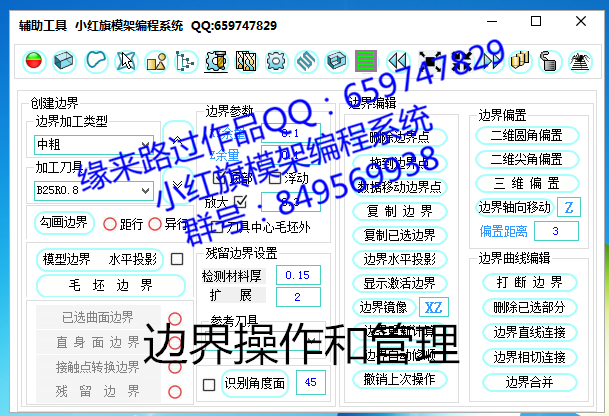Image resolution: width=609 pixels, height=416 pixels.
Task: Click the blue 3D box toolbar icon
Action: (x=64, y=61)
